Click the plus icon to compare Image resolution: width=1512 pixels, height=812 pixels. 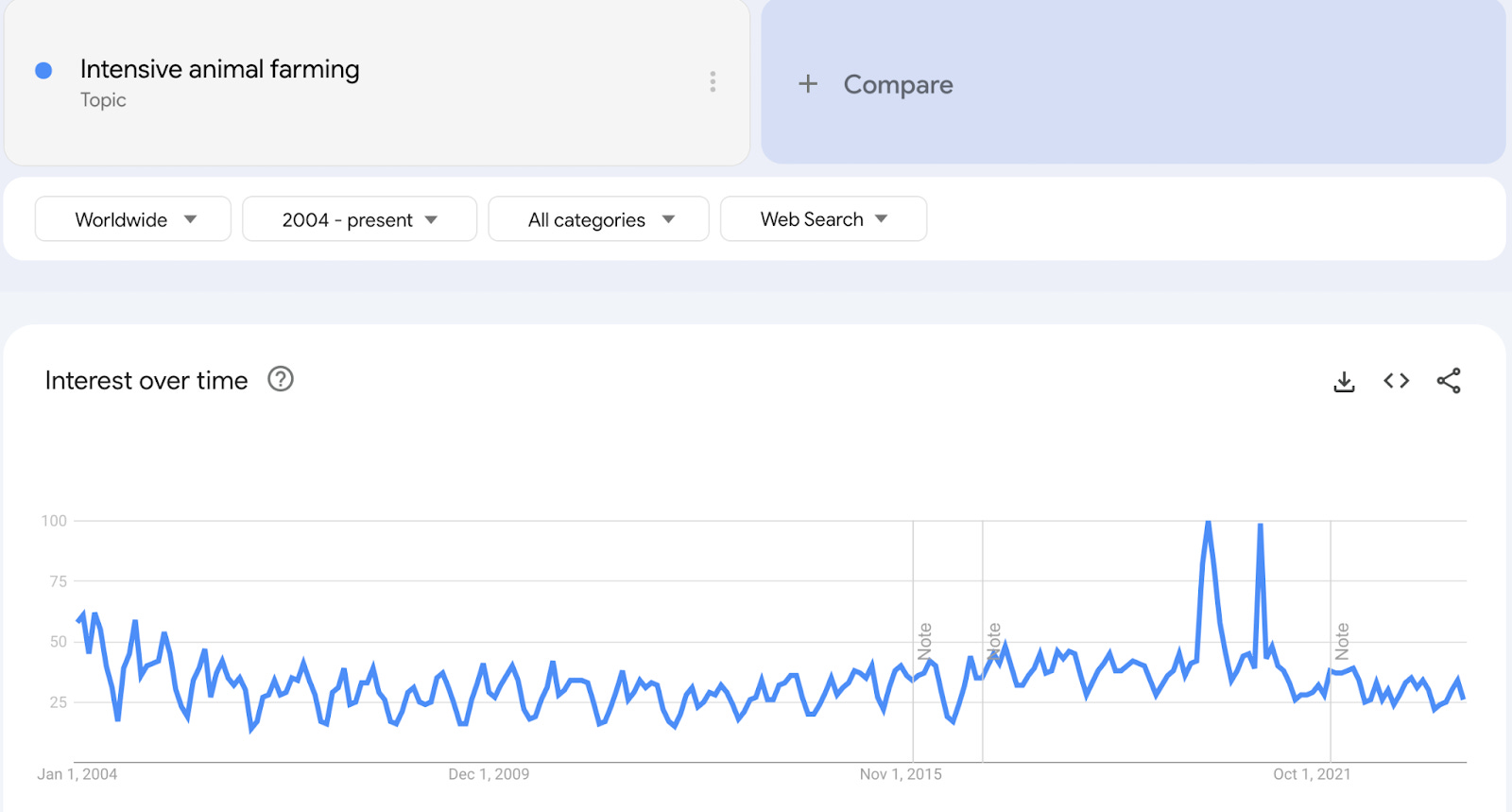[808, 84]
